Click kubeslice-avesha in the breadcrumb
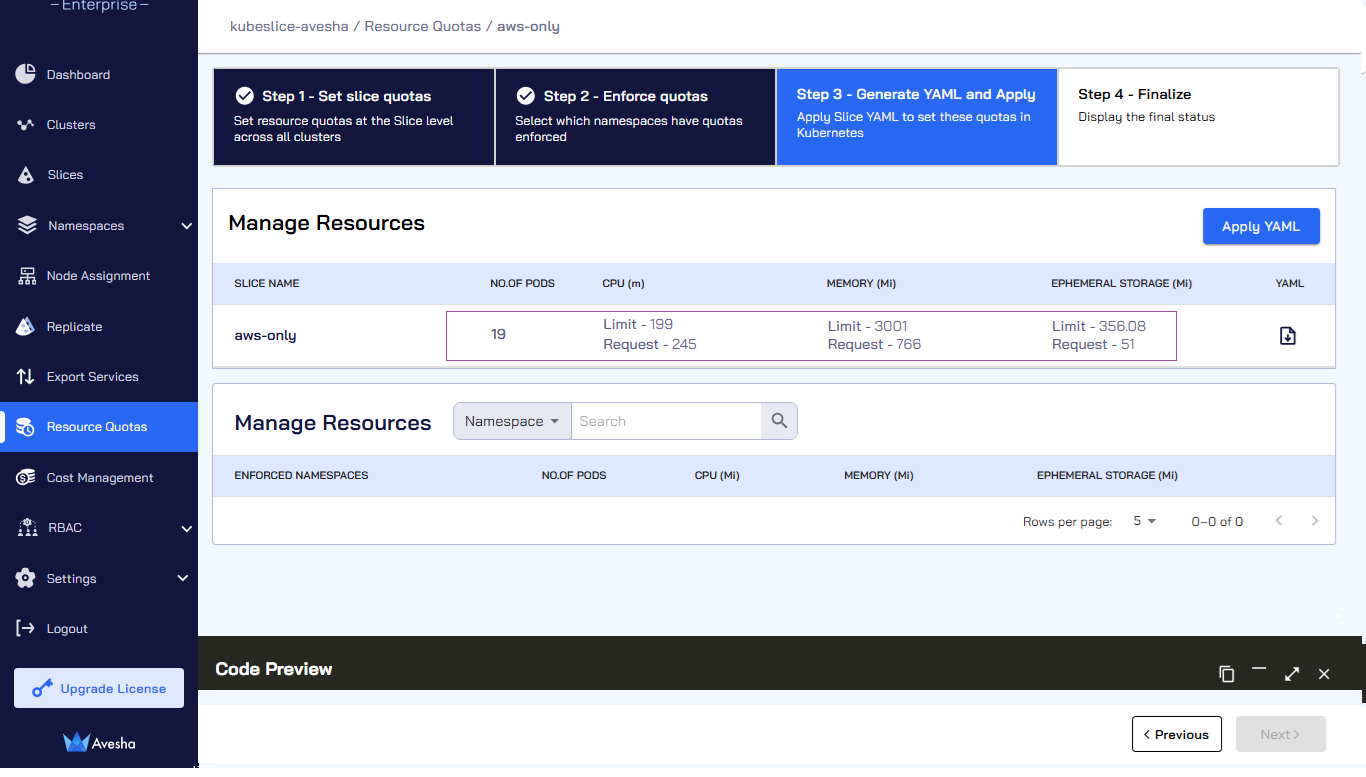 [x=289, y=26]
